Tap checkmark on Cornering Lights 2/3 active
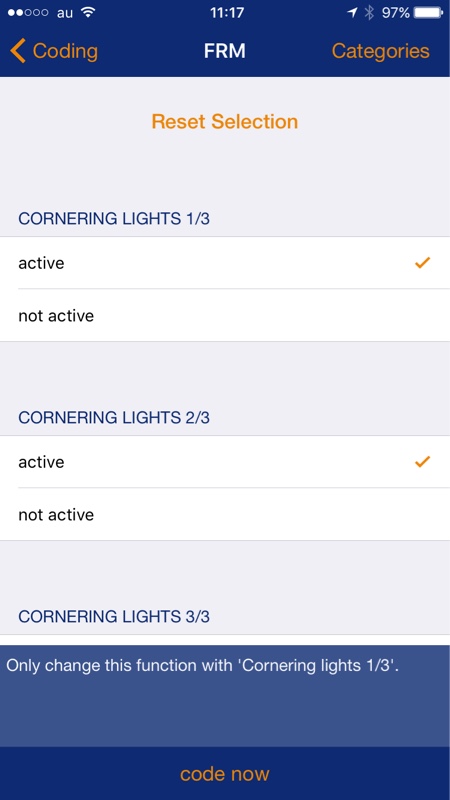 pyautogui.click(x=422, y=462)
